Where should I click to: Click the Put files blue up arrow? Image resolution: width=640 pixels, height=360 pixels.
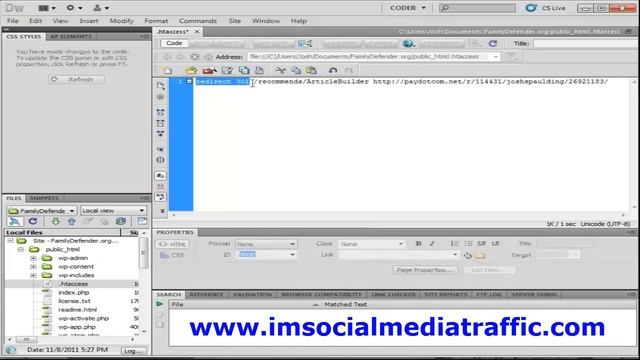click(71, 221)
